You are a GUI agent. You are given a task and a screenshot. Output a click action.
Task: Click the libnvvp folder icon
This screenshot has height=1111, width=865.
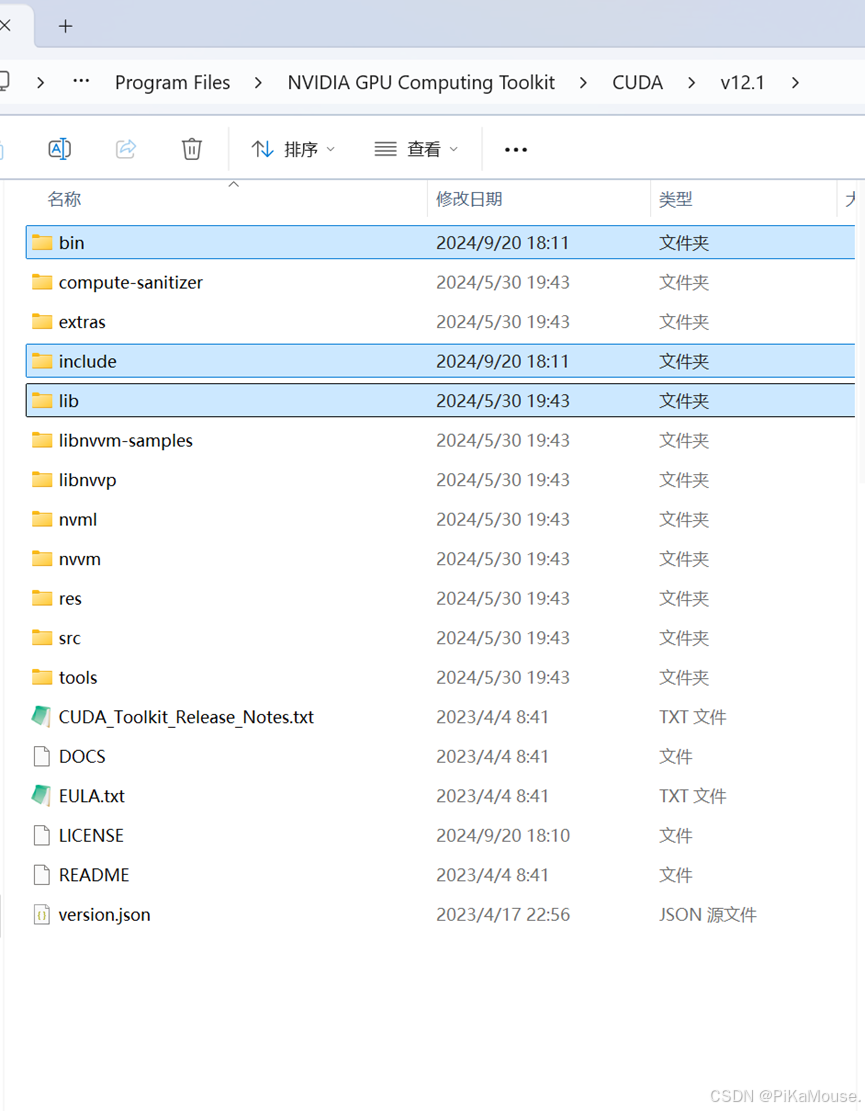tap(42, 480)
